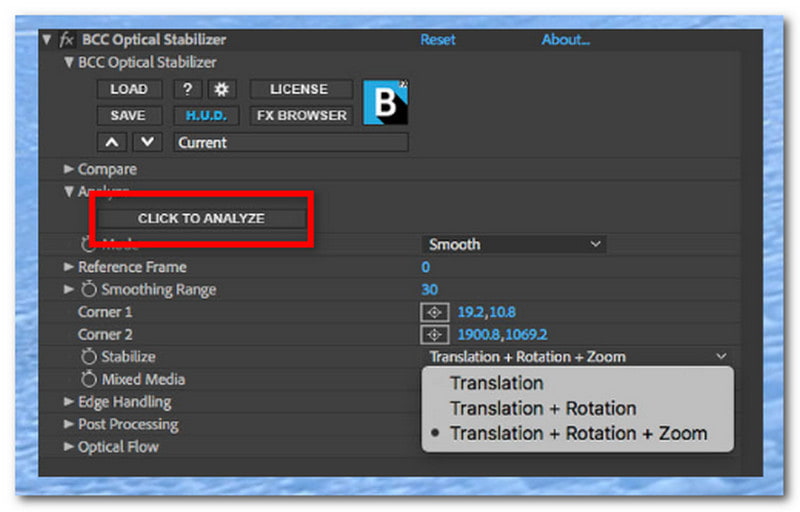Choose Translation + Rotation menu option

pos(543,408)
